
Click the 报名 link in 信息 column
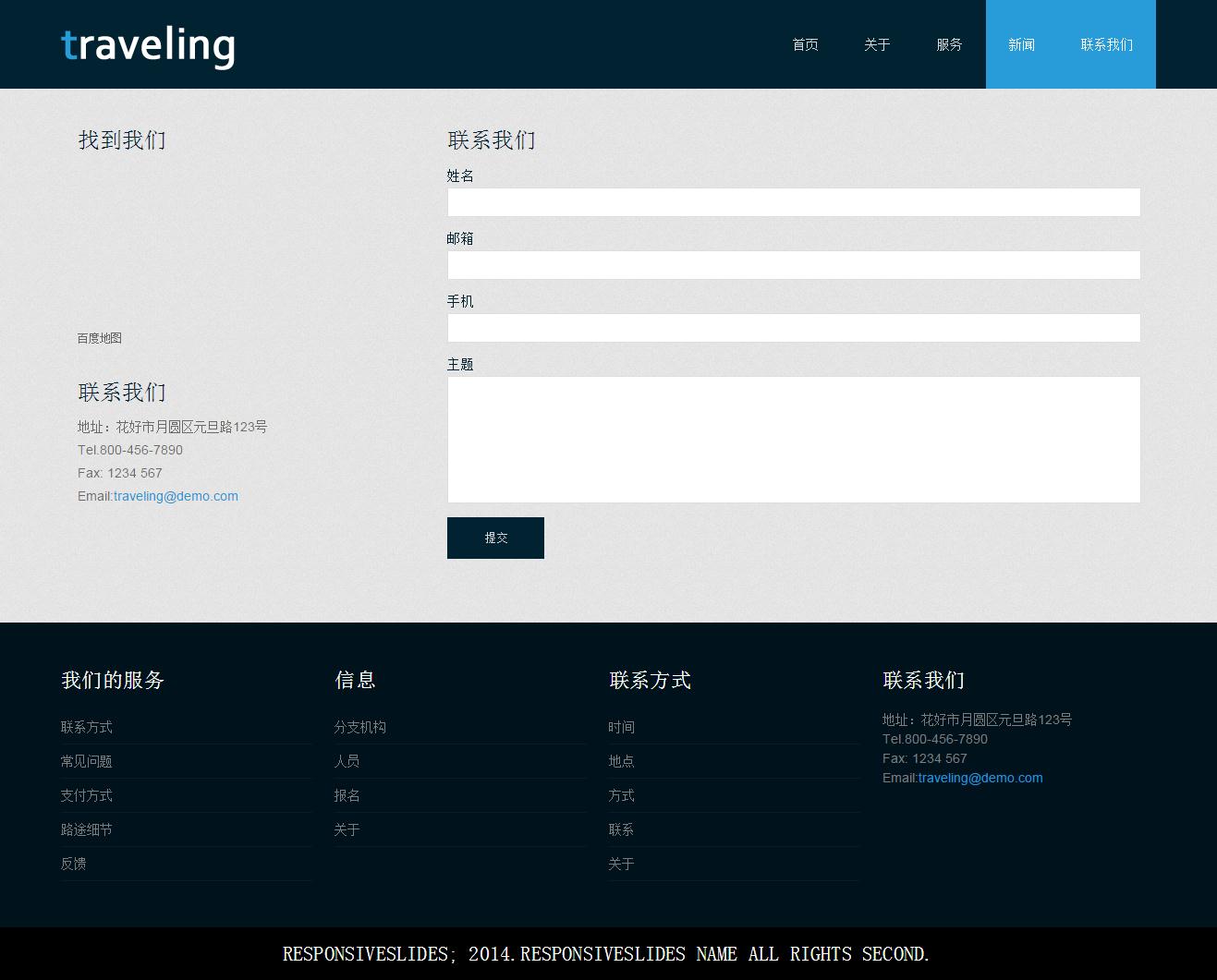pyautogui.click(x=347, y=795)
